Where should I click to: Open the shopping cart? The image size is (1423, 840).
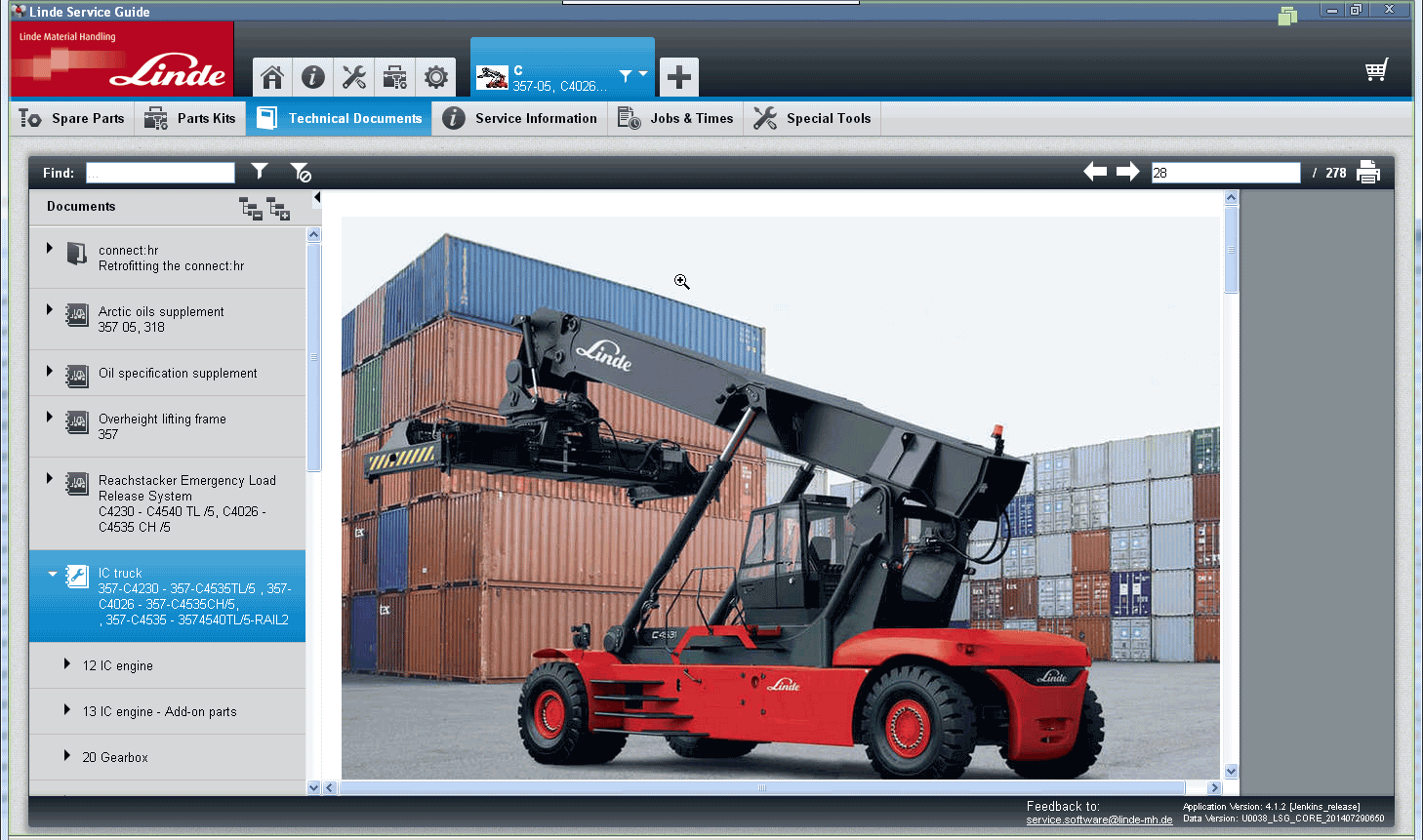(x=1376, y=69)
